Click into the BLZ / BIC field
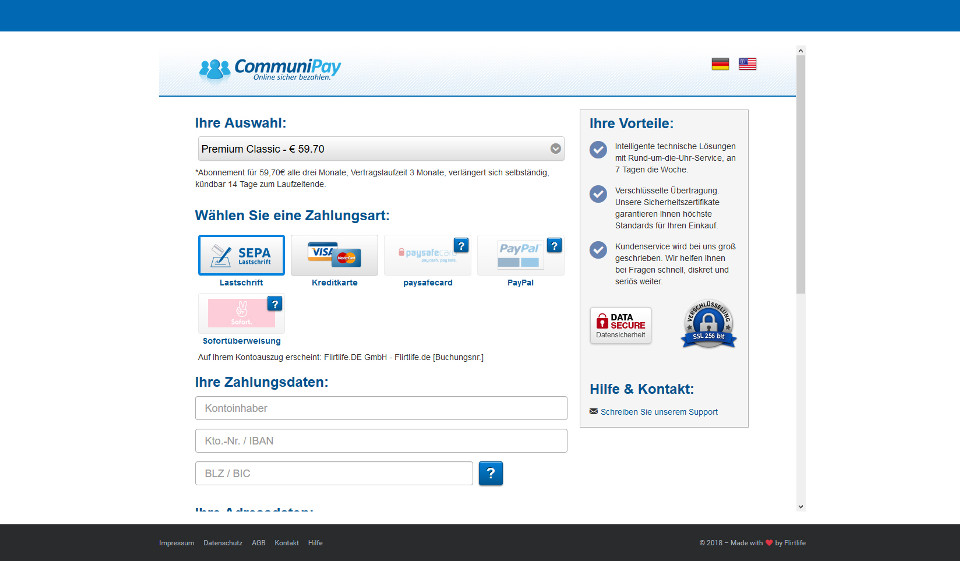Image resolution: width=960 pixels, height=561 pixels. click(x=334, y=474)
